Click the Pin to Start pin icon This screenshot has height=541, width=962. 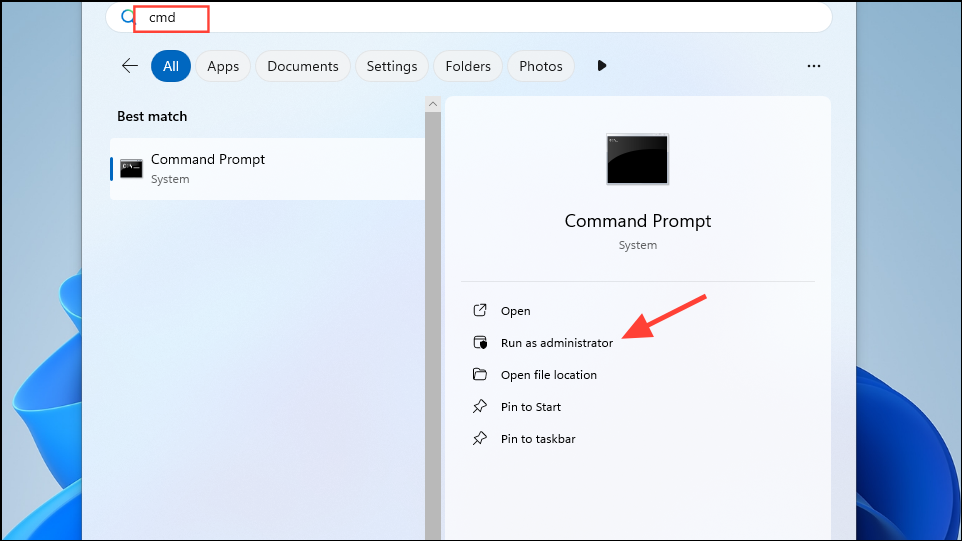pos(480,406)
